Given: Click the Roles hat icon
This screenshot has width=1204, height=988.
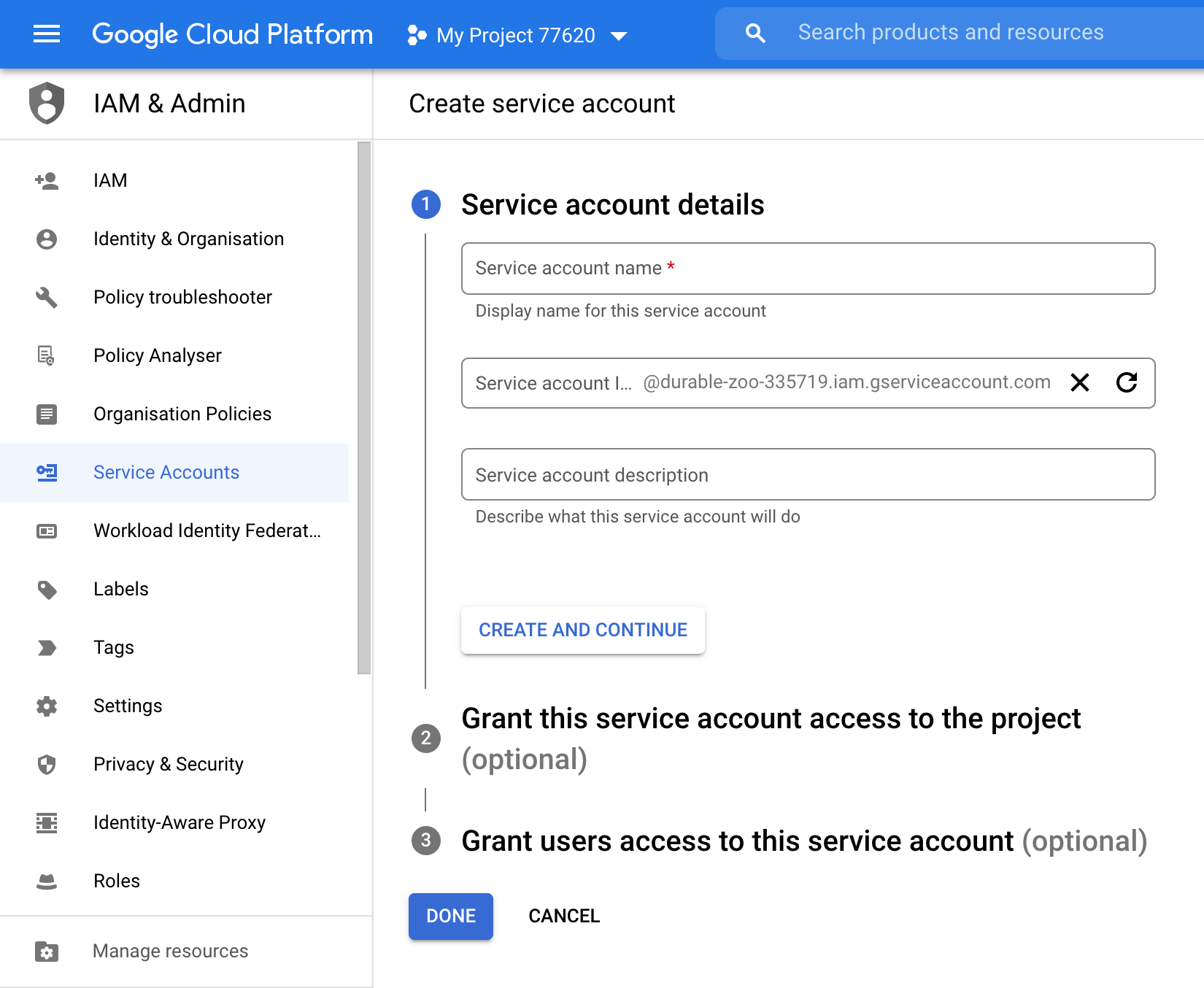Looking at the screenshot, I should [x=47, y=881].
